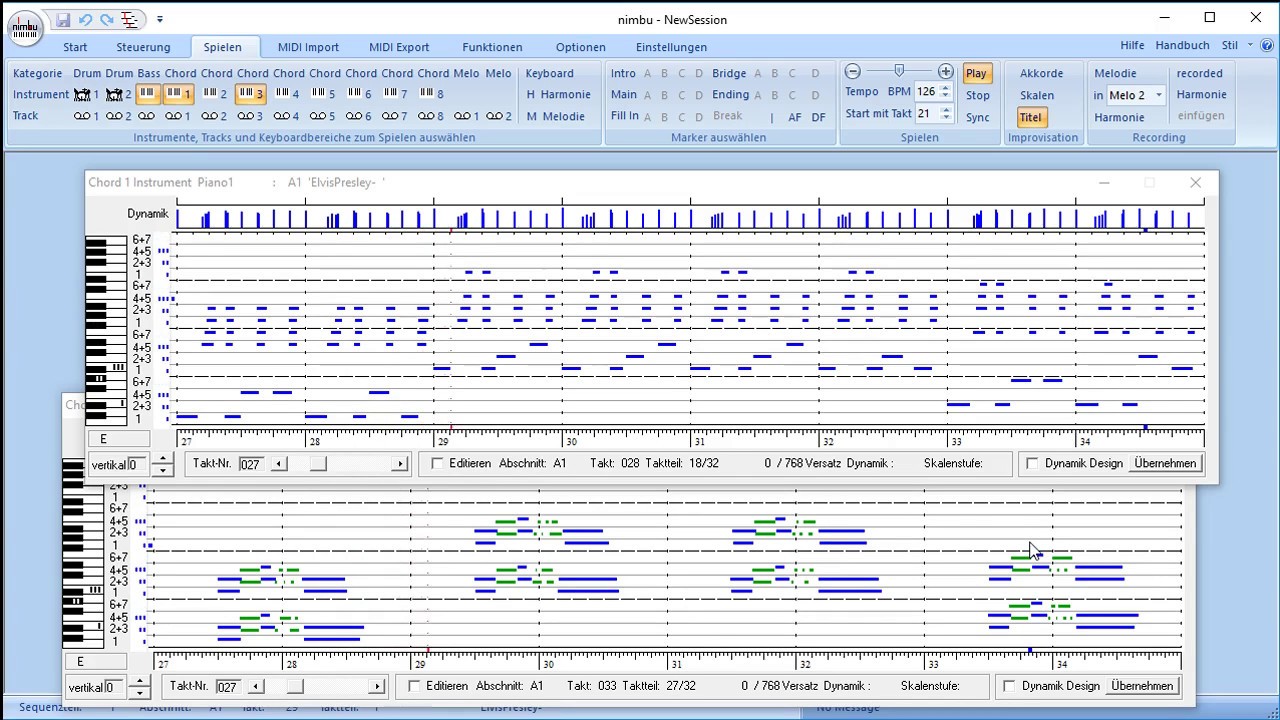Enable Editieren checkbox in Piano1 window
The image size is (1280, 720).
437,464
